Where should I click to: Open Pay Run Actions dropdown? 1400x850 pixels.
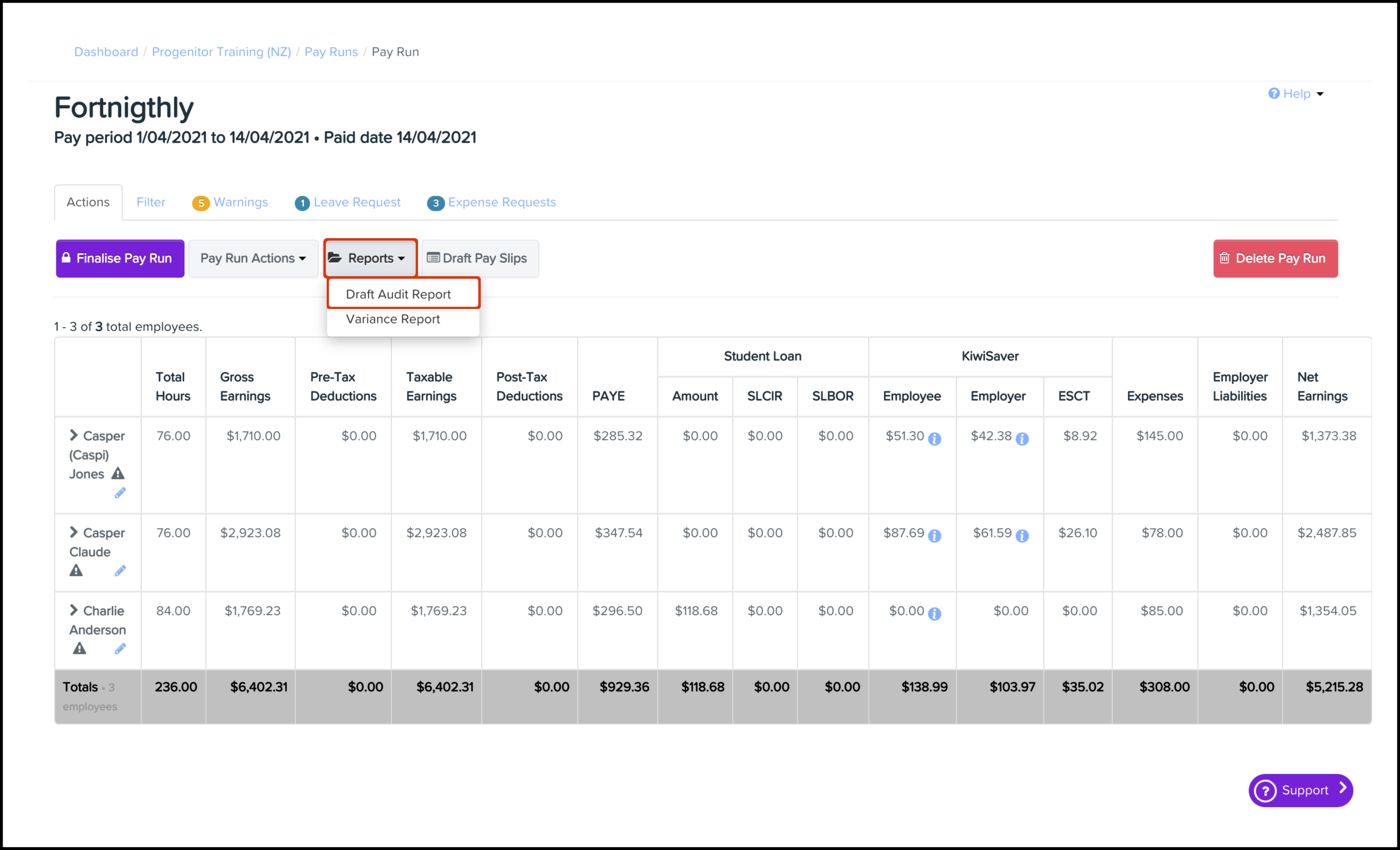(x=253, y=259)
